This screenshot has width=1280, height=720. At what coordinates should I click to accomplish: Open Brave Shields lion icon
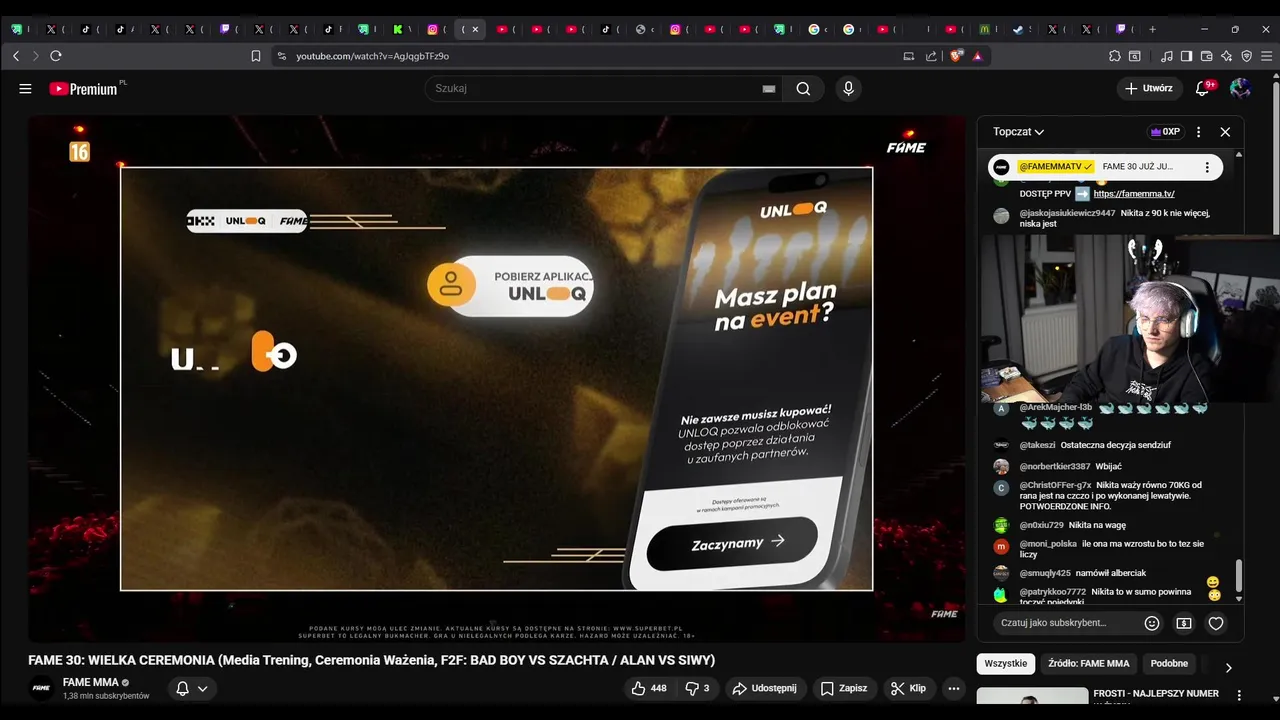(957, 56)
